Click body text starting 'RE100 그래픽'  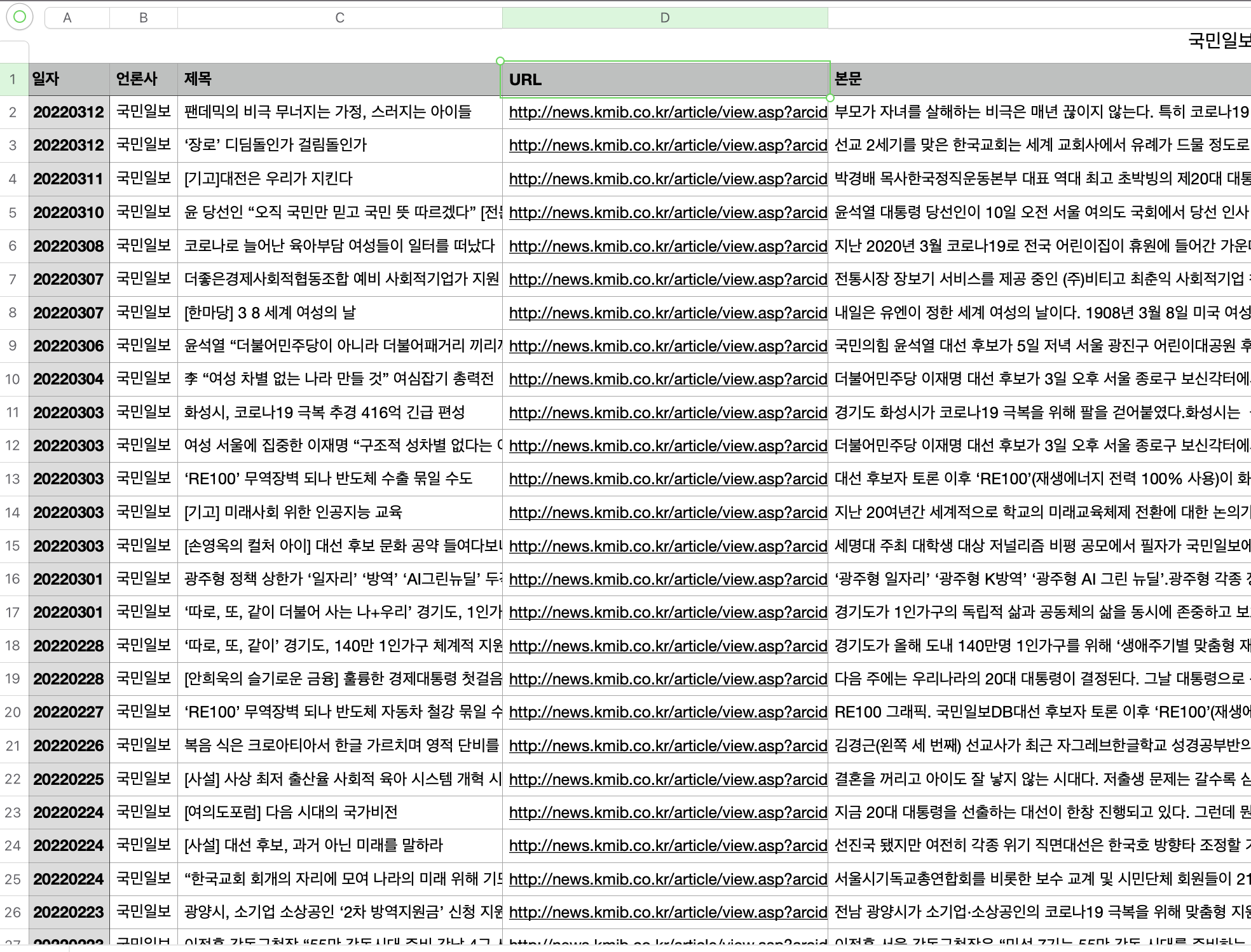1042,712
